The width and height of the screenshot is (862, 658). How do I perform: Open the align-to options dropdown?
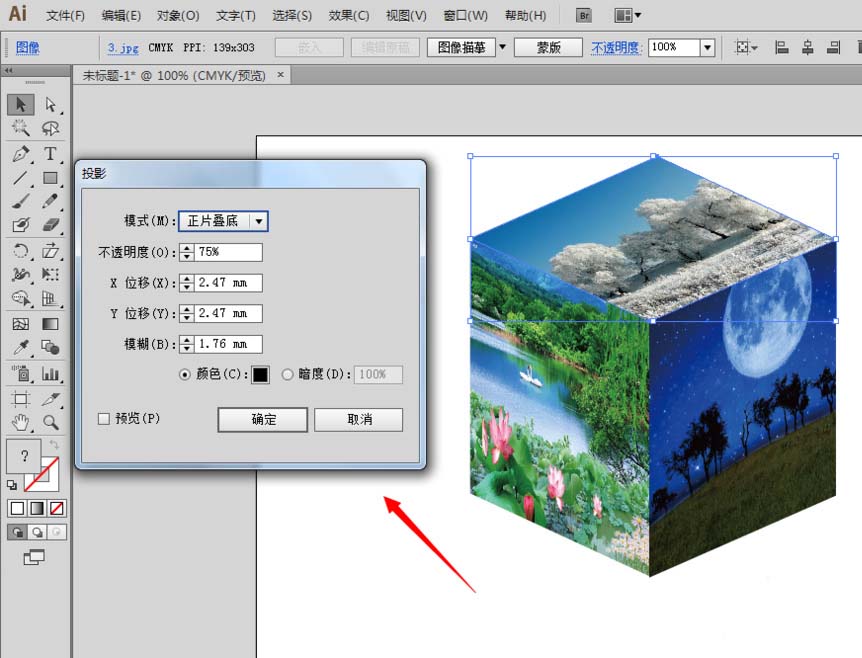(x=745, y=48)
